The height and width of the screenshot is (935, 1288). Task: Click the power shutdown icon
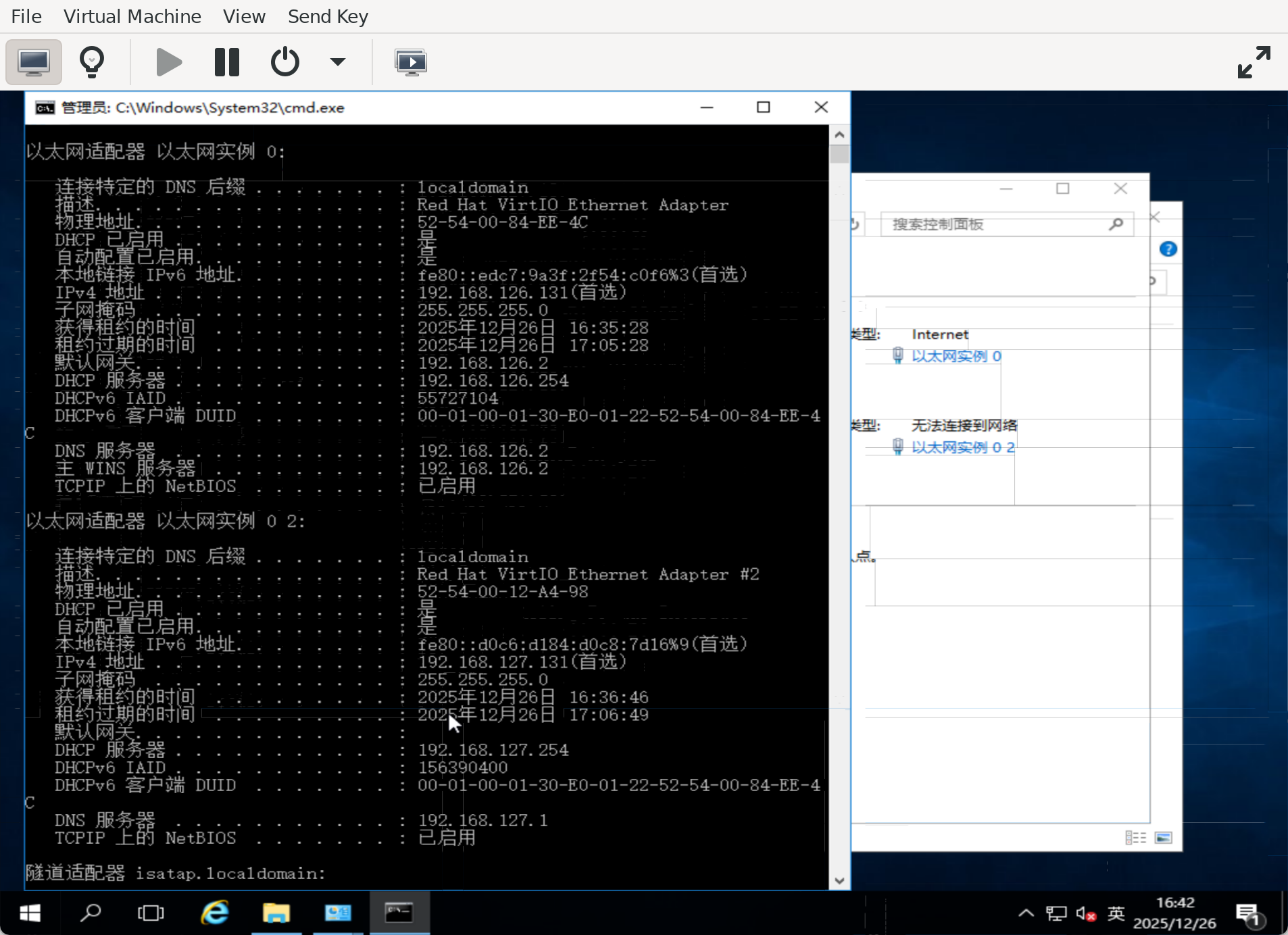tap(284, 62)
